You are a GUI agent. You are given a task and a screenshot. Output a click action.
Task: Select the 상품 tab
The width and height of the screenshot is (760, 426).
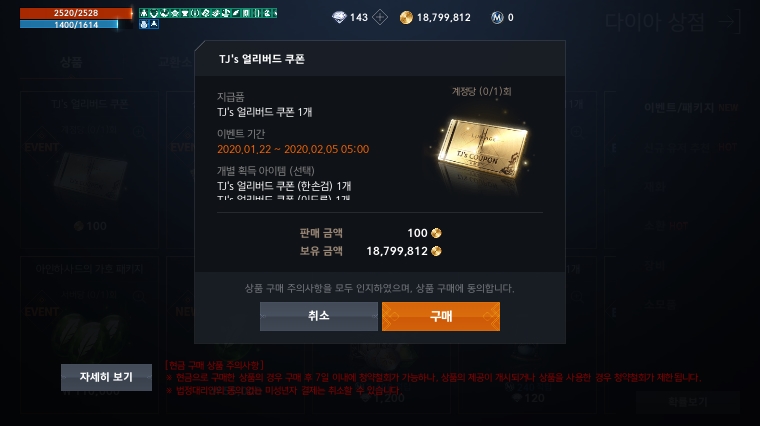(71, 62)
